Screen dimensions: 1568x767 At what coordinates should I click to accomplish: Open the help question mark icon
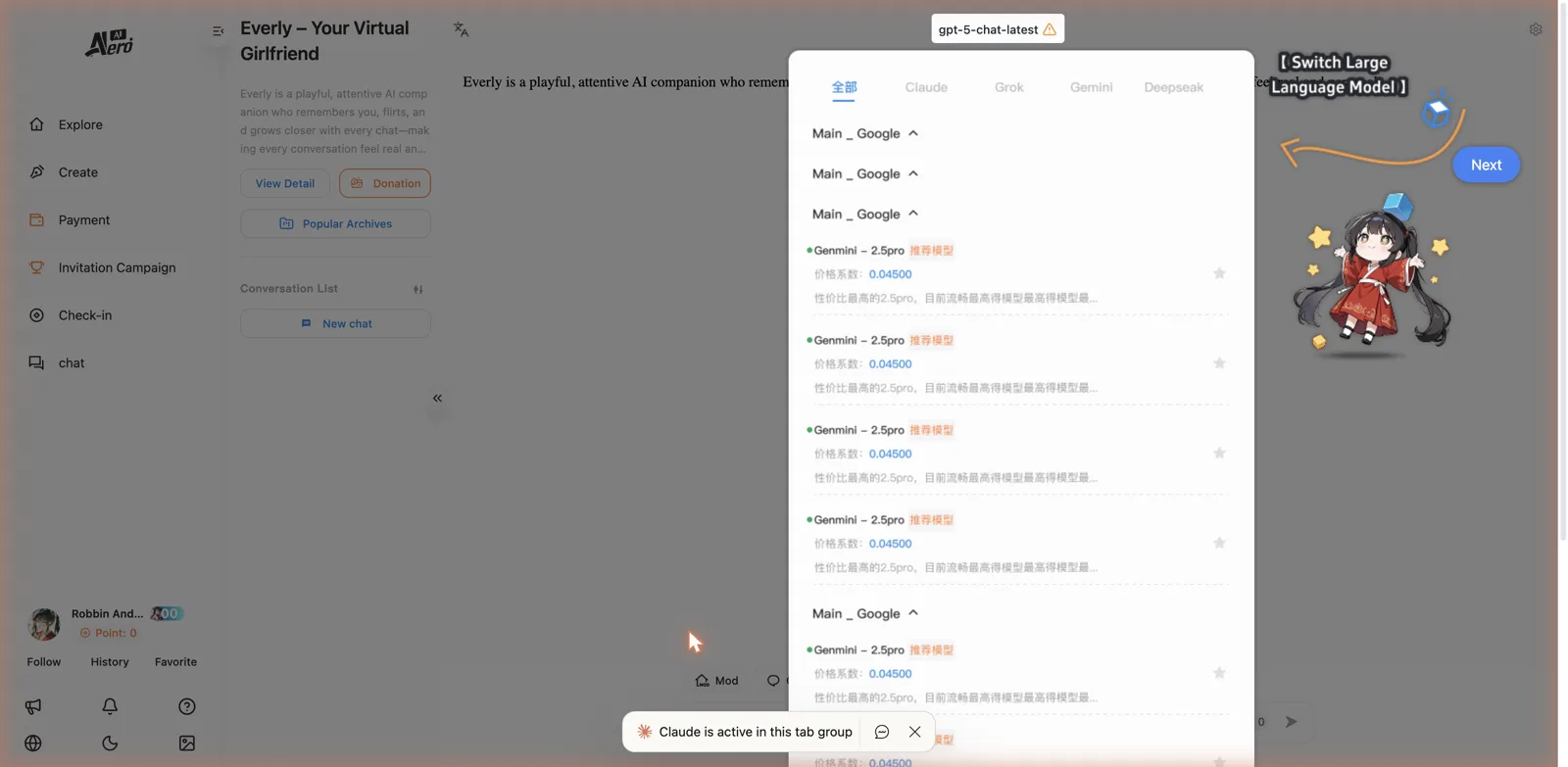(x=187, y=706)
